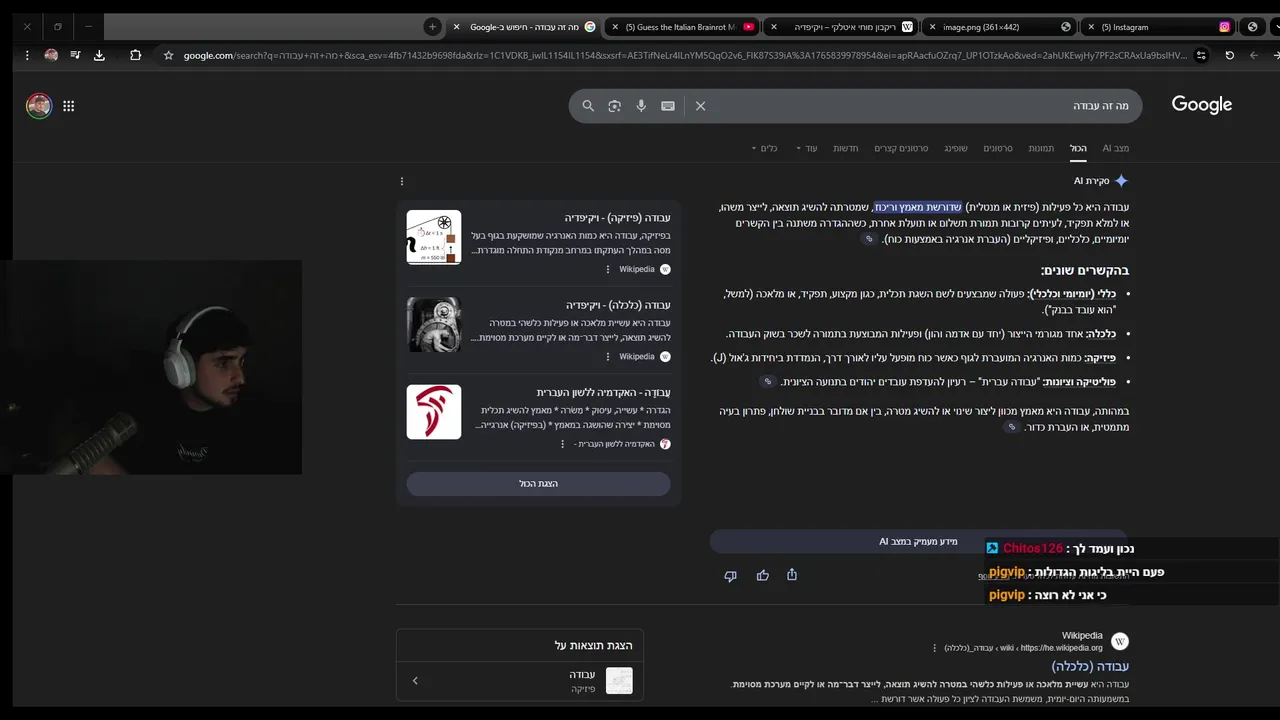Select the סרטונים videos tab
Image resolution: width=1280 pixels, height=720 pixels.
point(997,148)
